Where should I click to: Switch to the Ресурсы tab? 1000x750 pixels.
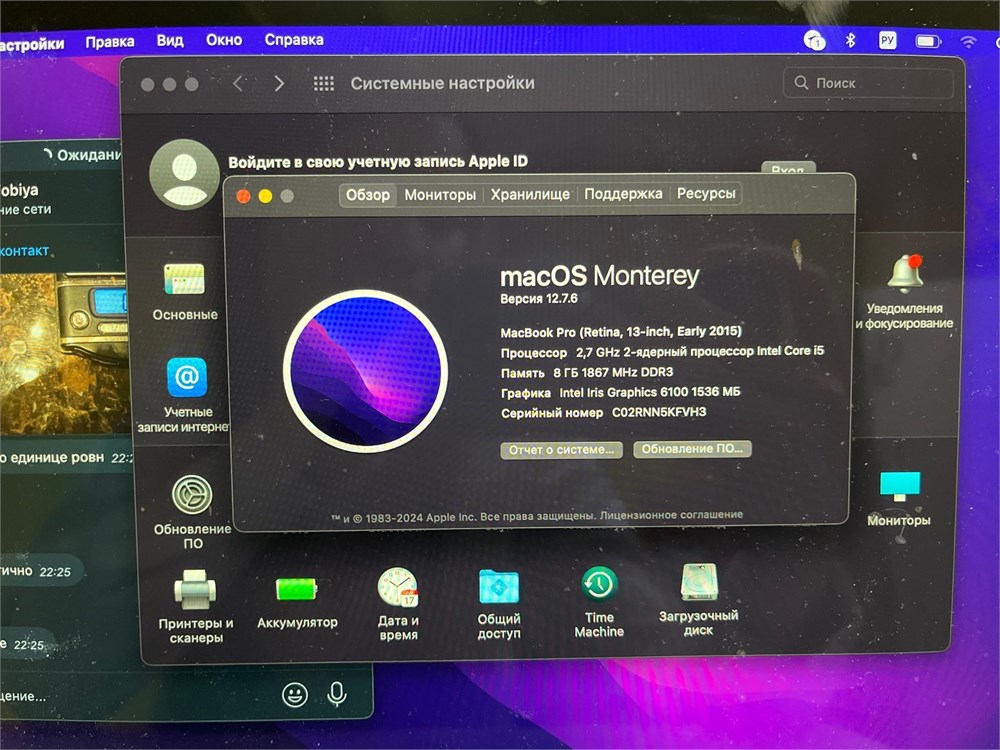tap(706, 193)
